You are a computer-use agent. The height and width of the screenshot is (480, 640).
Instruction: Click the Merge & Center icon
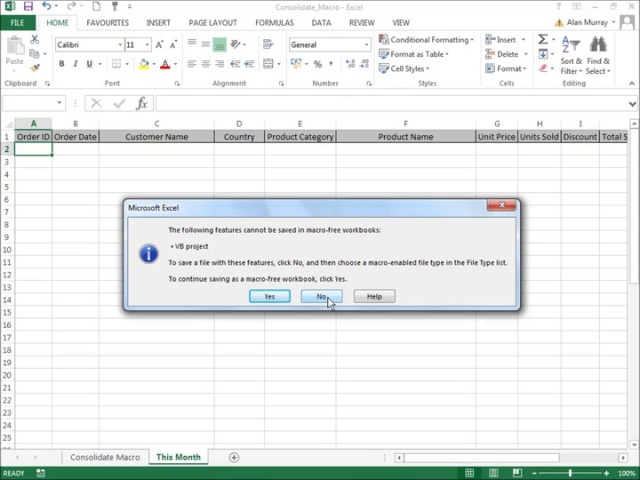coord(268,64)
